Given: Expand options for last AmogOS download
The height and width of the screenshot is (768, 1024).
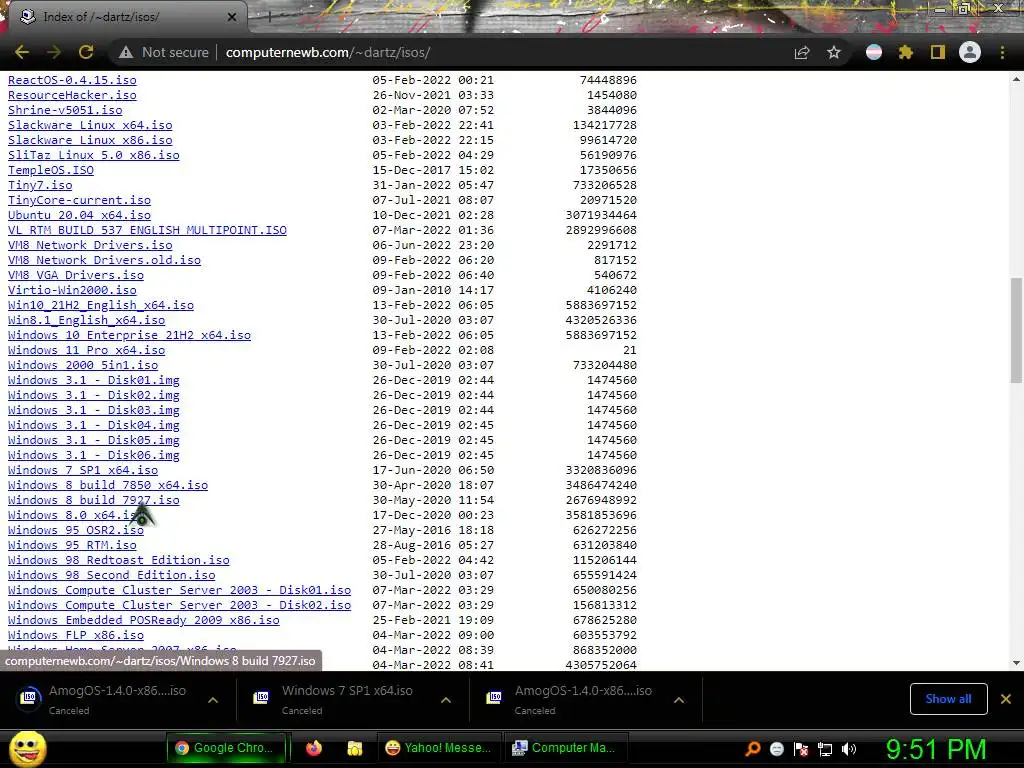Looking at the screenshot, I should (679, 700).
